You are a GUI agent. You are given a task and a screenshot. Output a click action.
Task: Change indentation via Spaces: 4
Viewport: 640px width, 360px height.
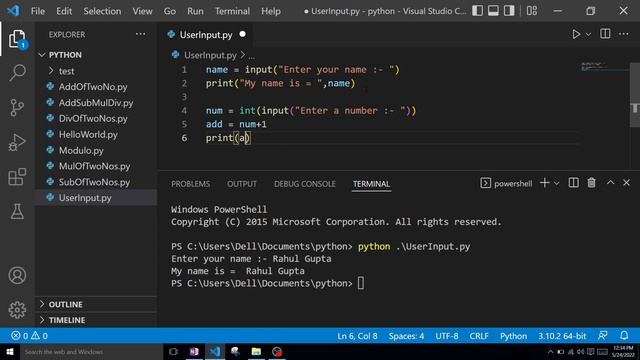point(406,336)
